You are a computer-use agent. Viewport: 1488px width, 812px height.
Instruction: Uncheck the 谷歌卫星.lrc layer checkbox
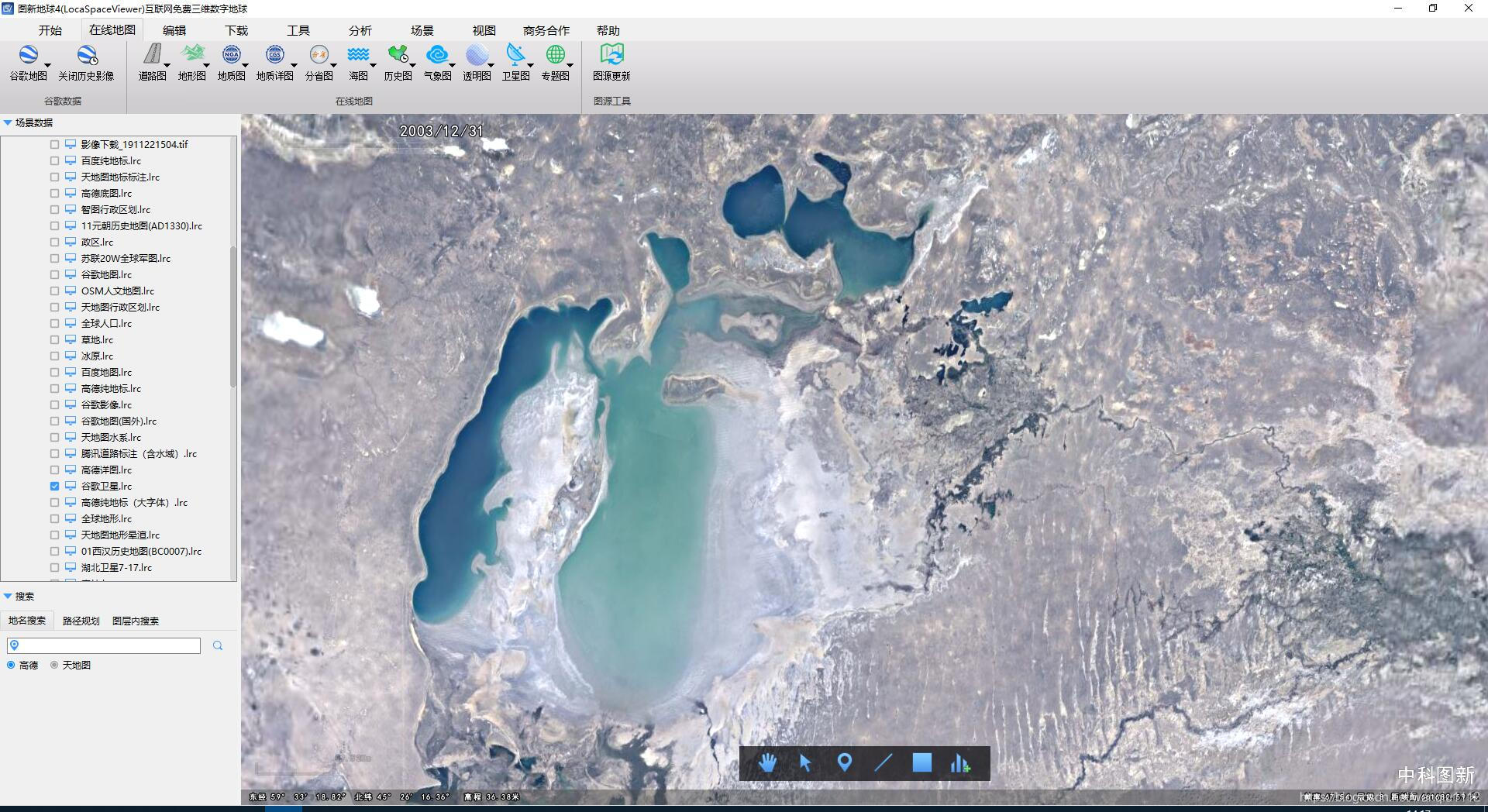tap(54, 486)
